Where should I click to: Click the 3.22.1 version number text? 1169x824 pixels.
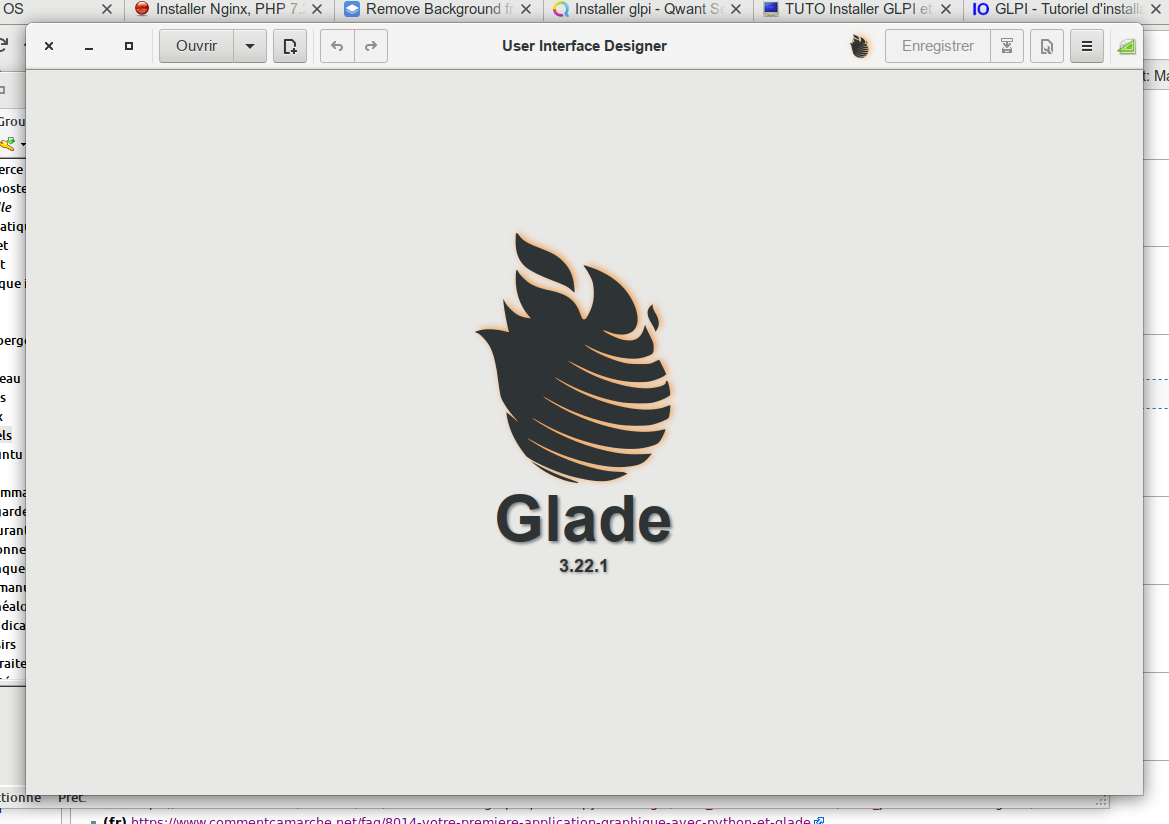[584, 566]
